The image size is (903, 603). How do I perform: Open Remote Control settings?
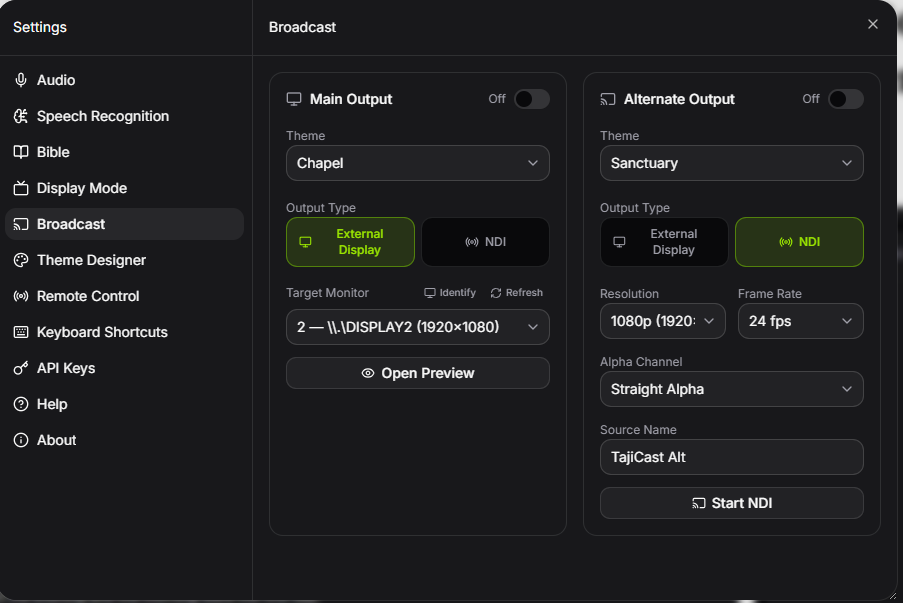point(124,296)
